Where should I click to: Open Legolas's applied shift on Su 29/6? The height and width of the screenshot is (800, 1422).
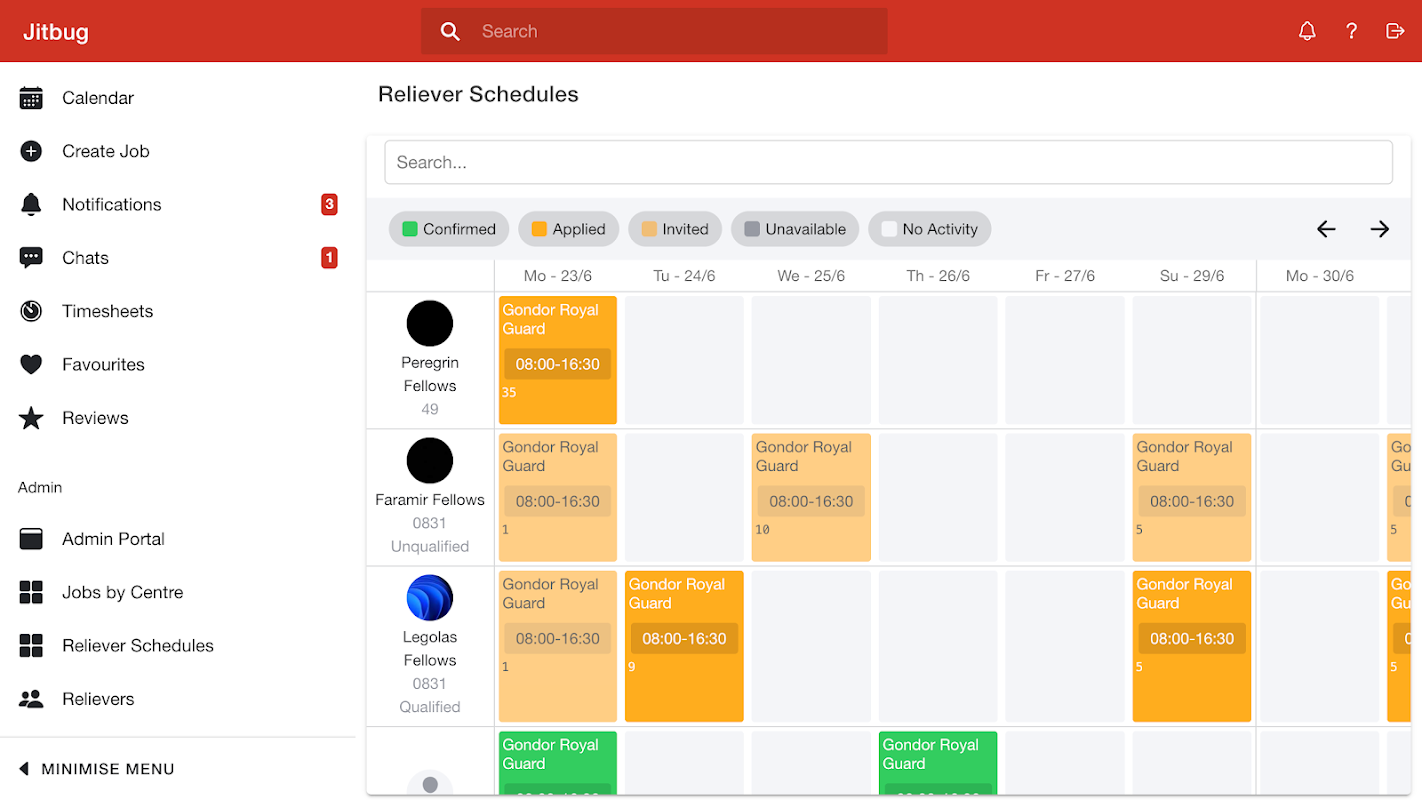tap(1192, 646)
